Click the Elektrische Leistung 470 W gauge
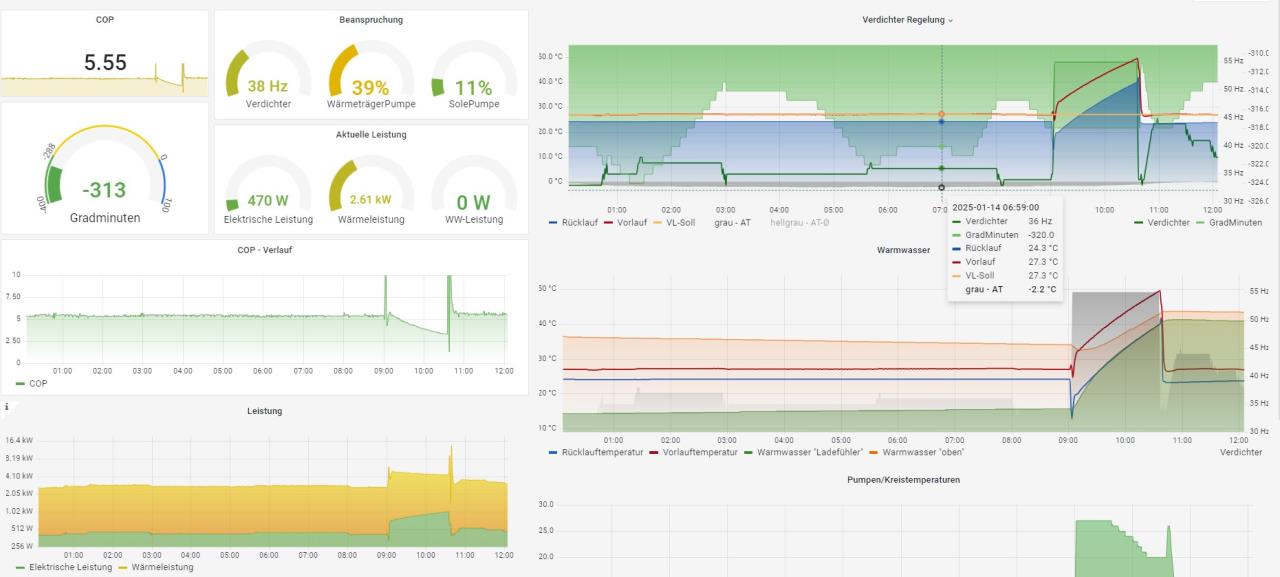The height and width of the screenshot is (577, 1280). 269,193
